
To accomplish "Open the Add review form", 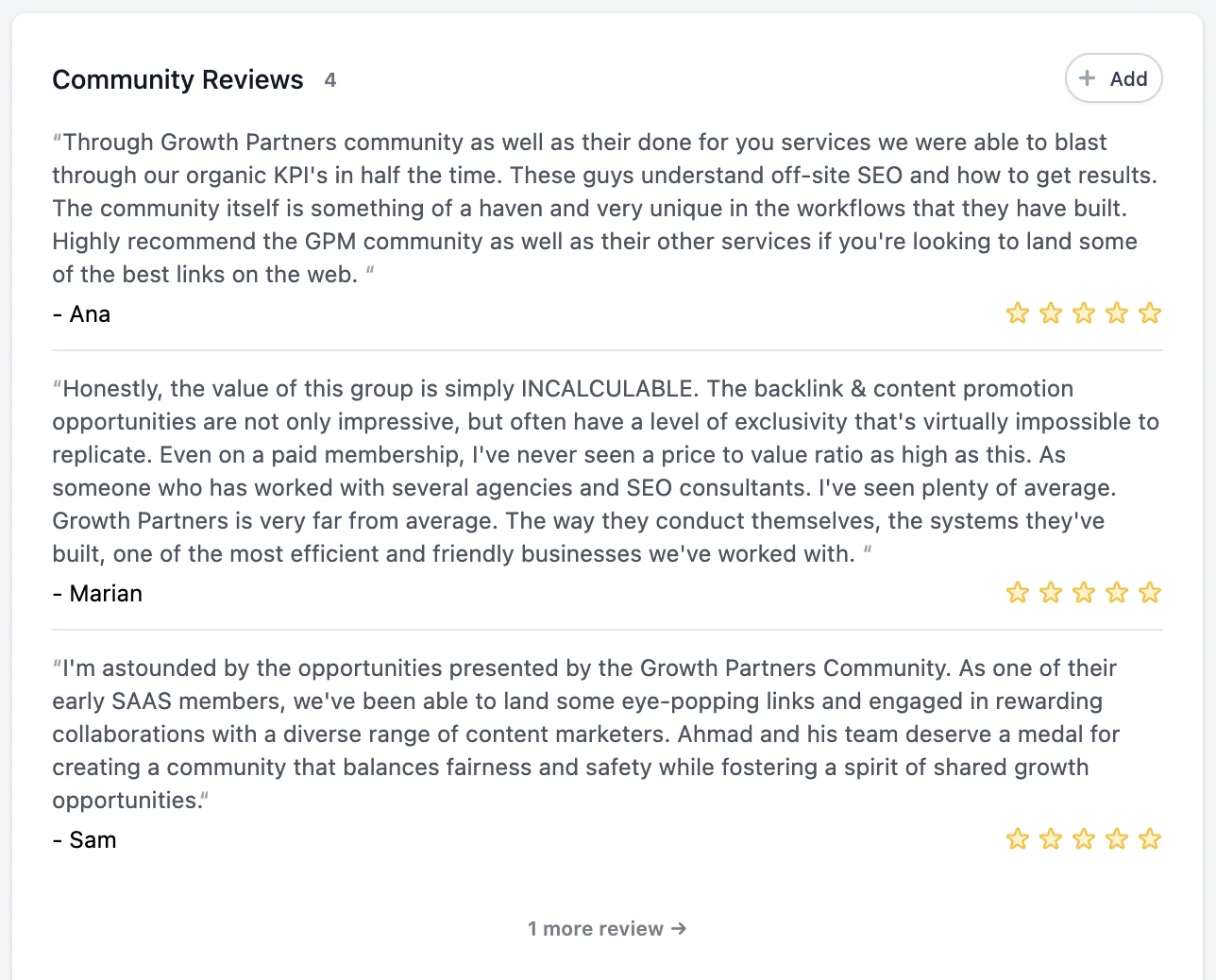I will pos(1113,78).
